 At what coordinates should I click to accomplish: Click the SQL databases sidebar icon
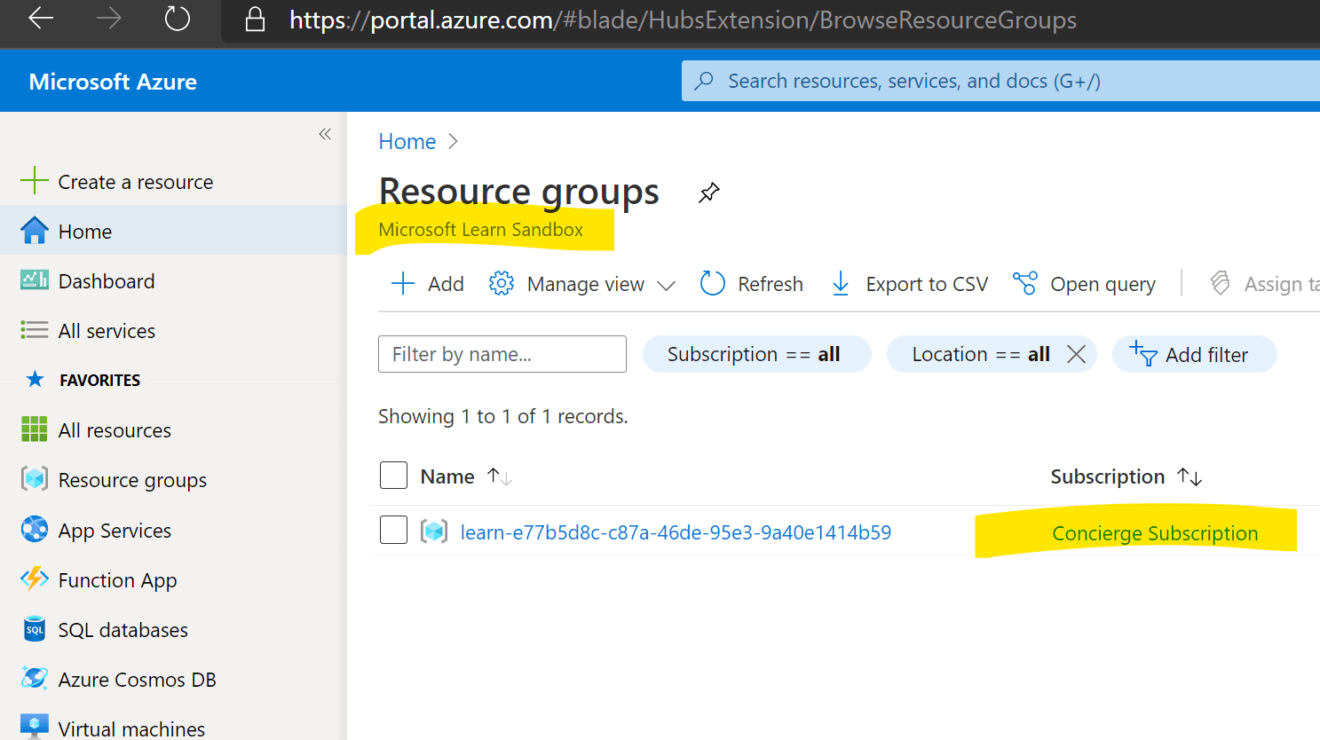[x=34, y=630]
